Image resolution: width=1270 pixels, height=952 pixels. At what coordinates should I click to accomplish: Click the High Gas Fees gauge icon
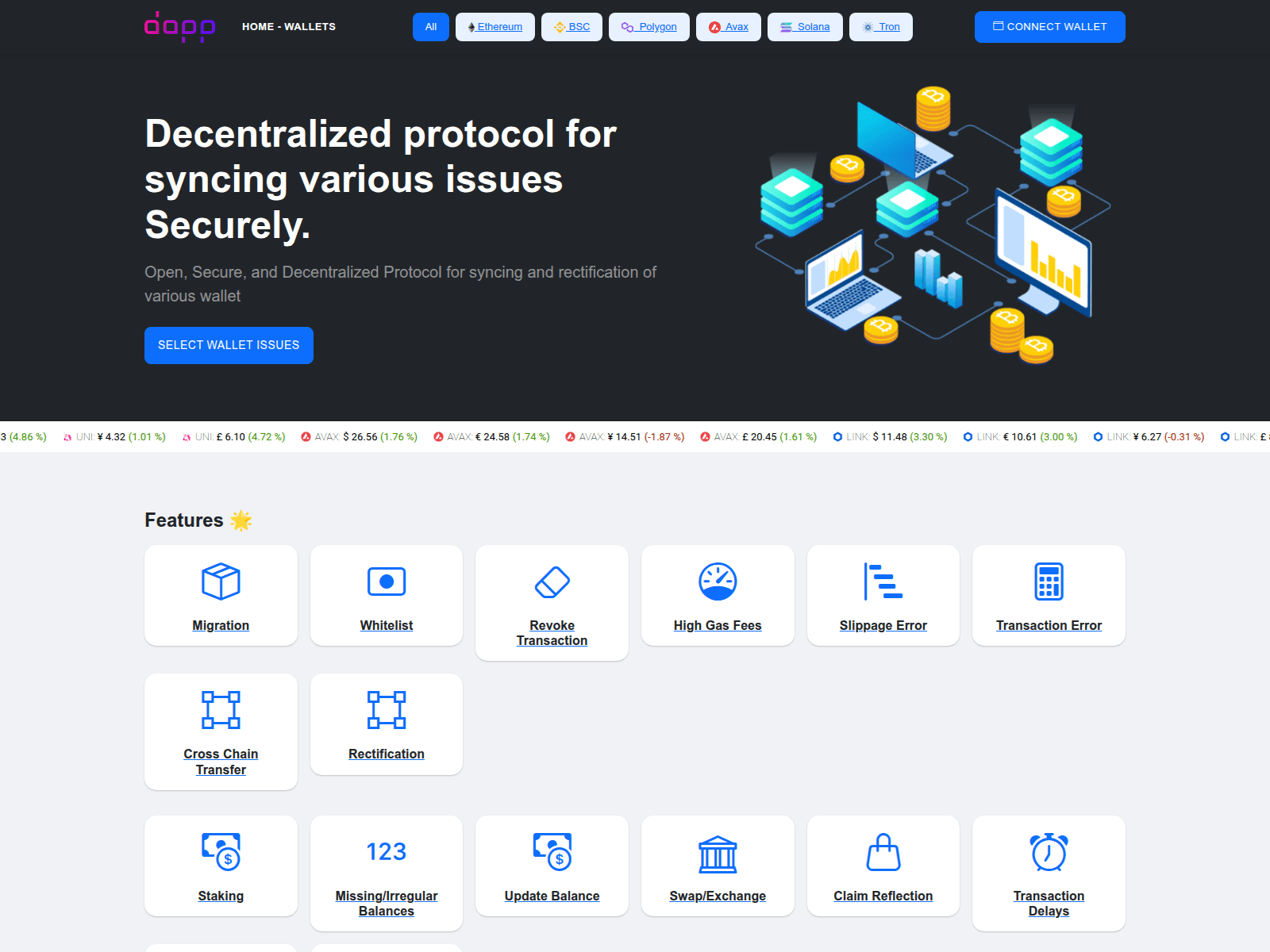click(x=718, y=582)
